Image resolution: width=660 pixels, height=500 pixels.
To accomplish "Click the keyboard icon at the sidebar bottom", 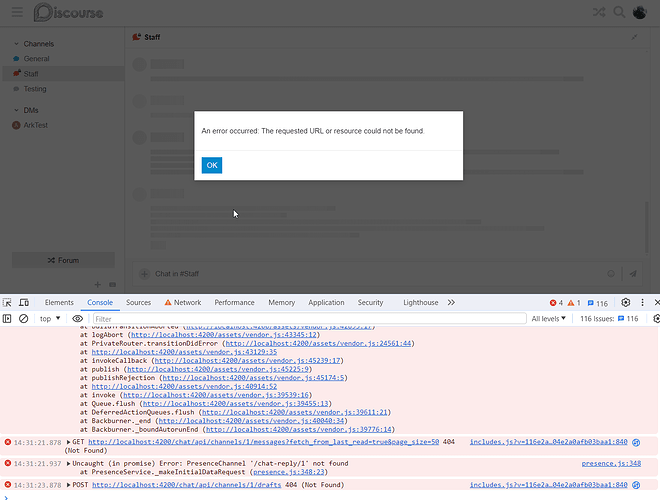I will (x=112, y=285).
